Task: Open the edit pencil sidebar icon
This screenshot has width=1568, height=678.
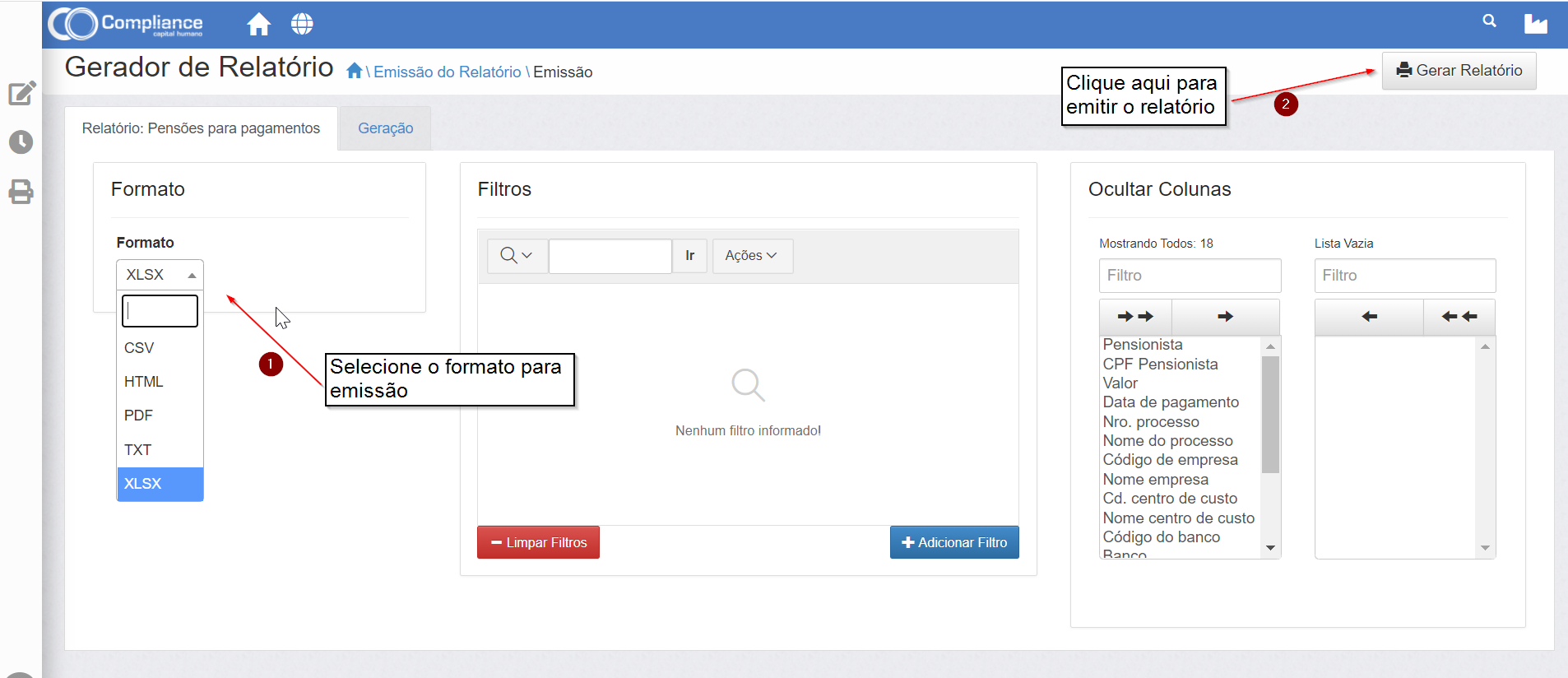Action: pos(22,93)
